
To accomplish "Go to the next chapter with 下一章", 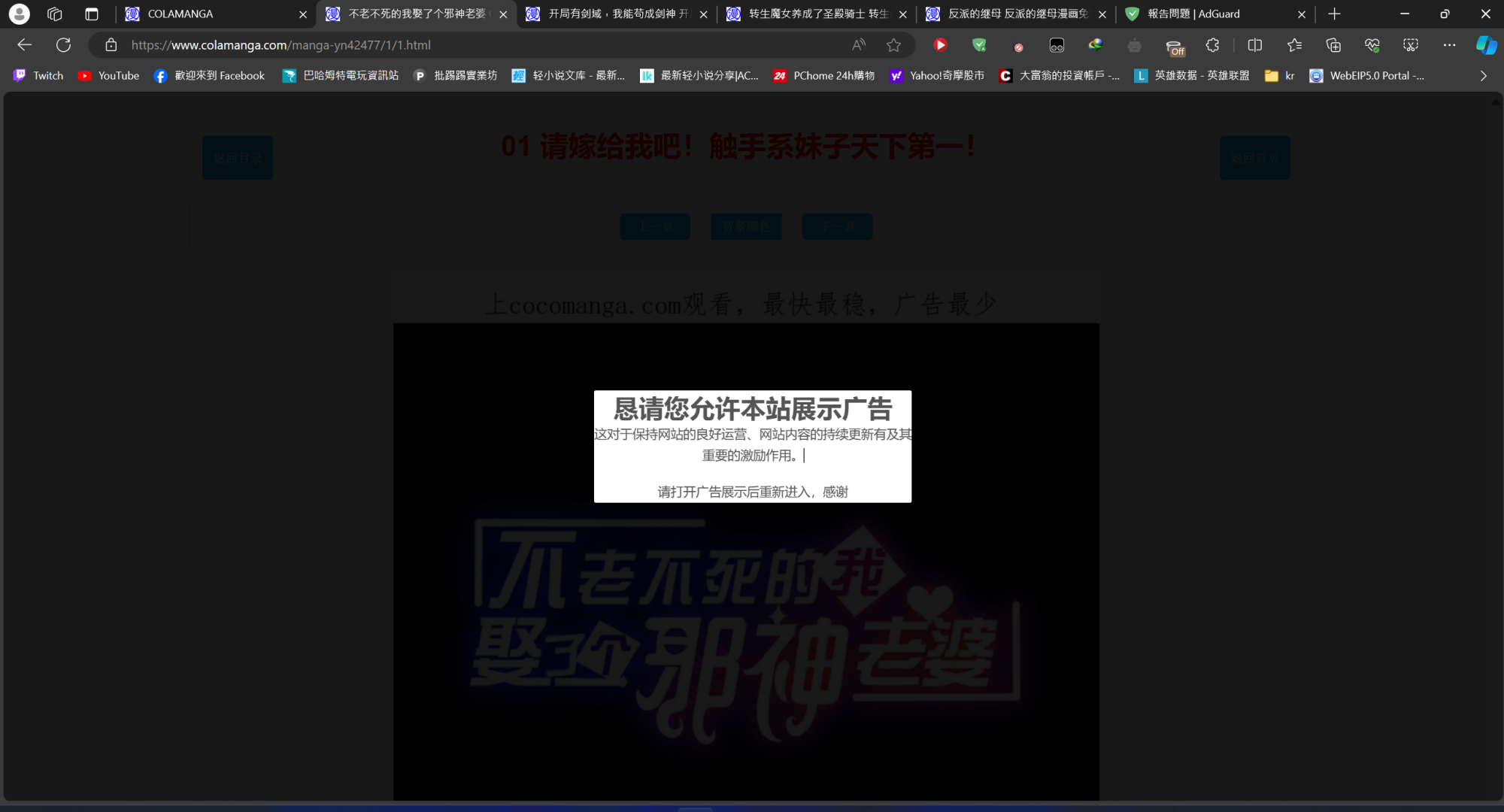I will pos(837,226).
